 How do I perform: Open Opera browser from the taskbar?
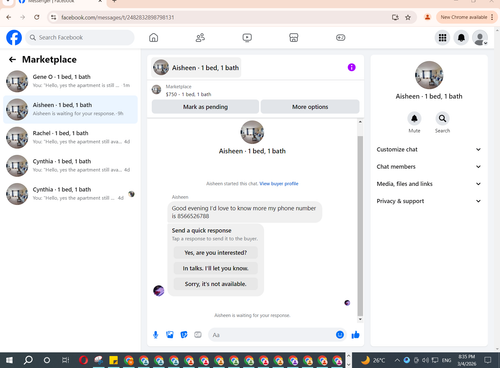pos(84,360)
